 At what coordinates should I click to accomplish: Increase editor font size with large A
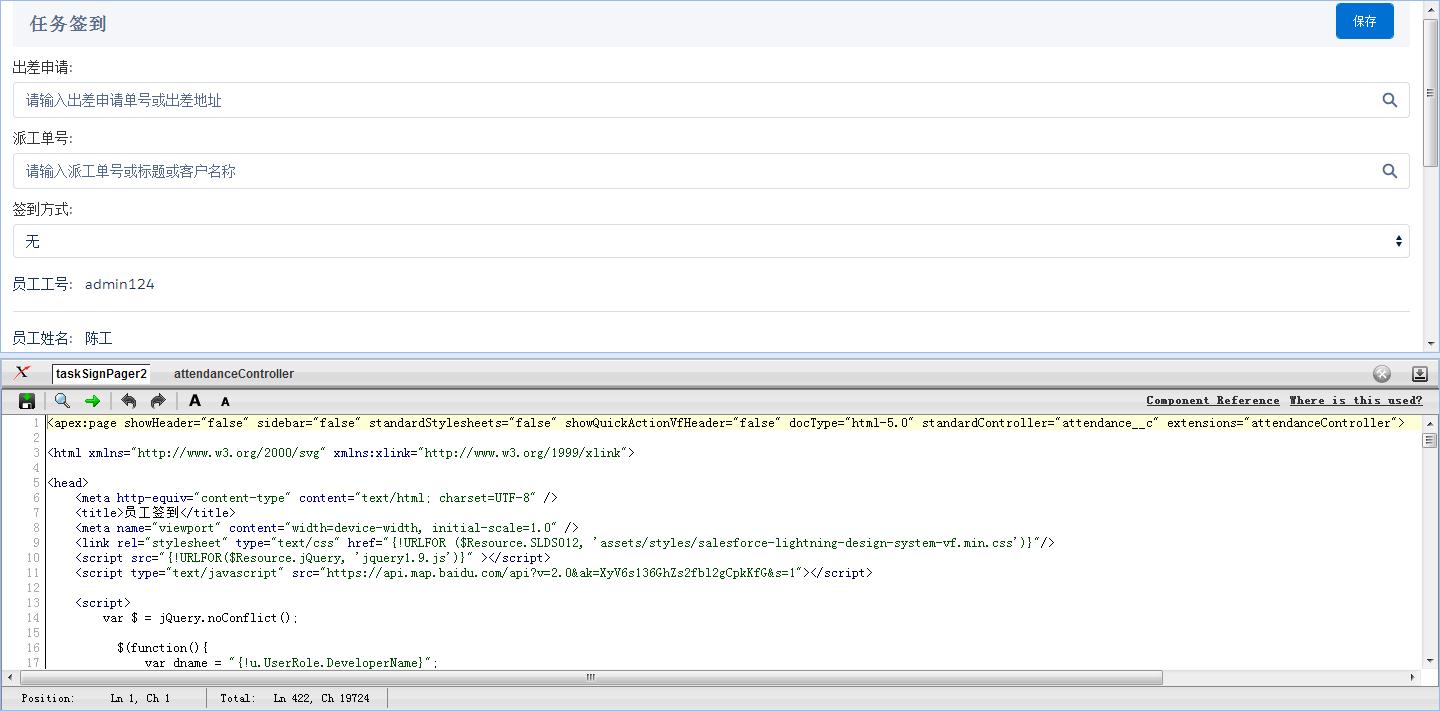pos(195,401)
